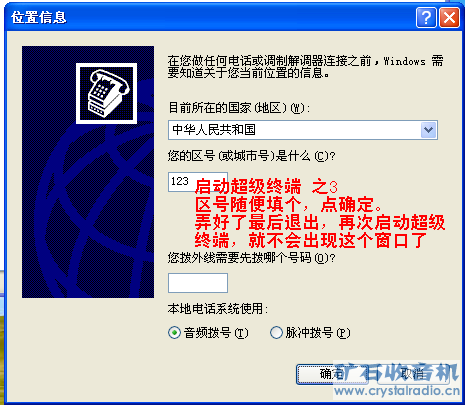Click the empty outside line number field
Image resolution: width=465 pixels, height=405 pixels.
198,283
